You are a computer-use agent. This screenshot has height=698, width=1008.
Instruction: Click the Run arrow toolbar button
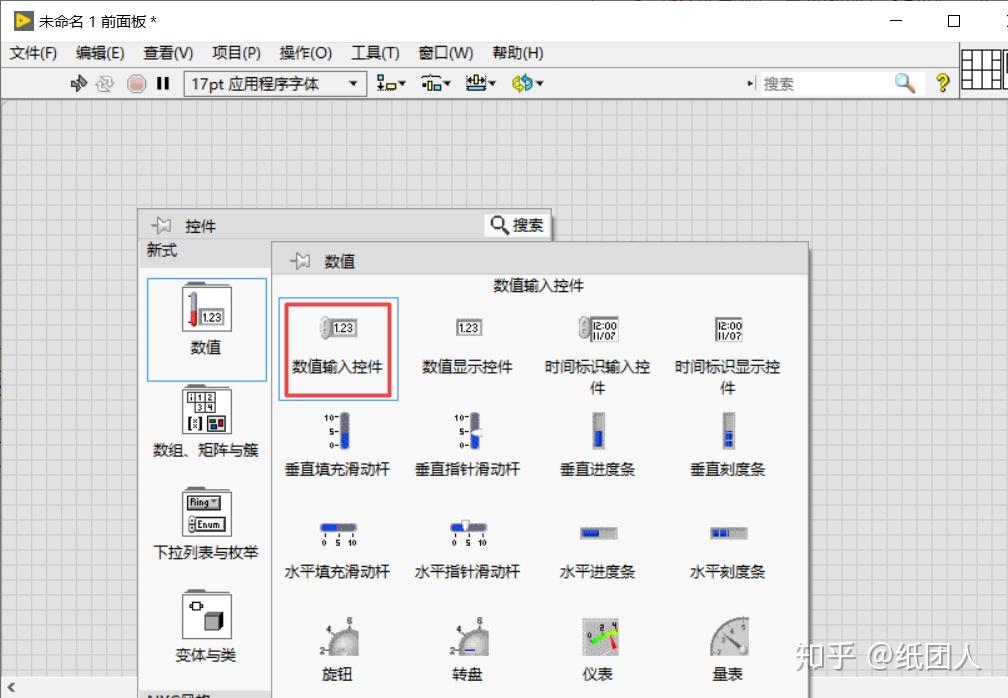(x=78, y=83)
